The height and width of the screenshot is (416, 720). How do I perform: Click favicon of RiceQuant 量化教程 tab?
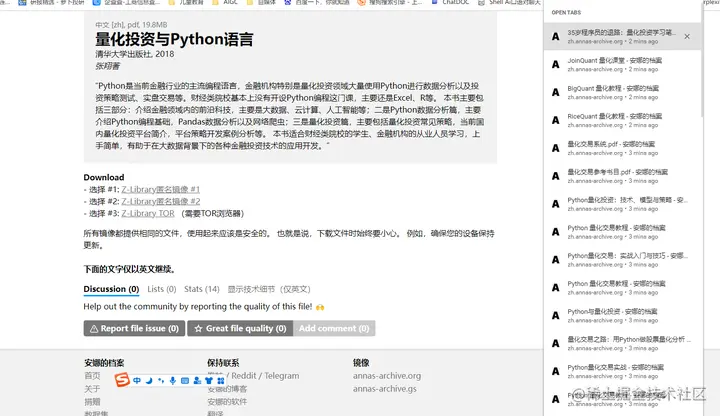(x=556, y=120)
